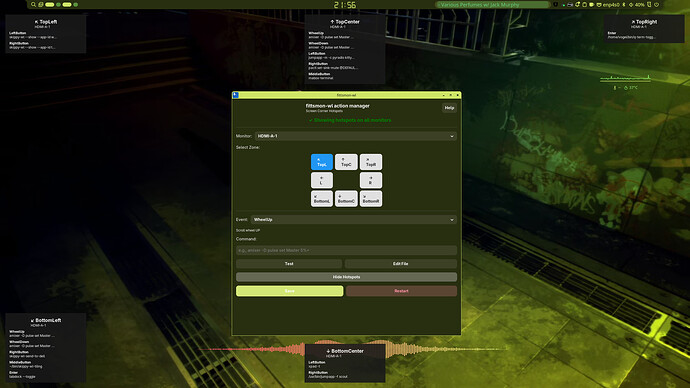Click the Test button
The width and height of the screenshot is (690, 388).
(x=289, y=264)
